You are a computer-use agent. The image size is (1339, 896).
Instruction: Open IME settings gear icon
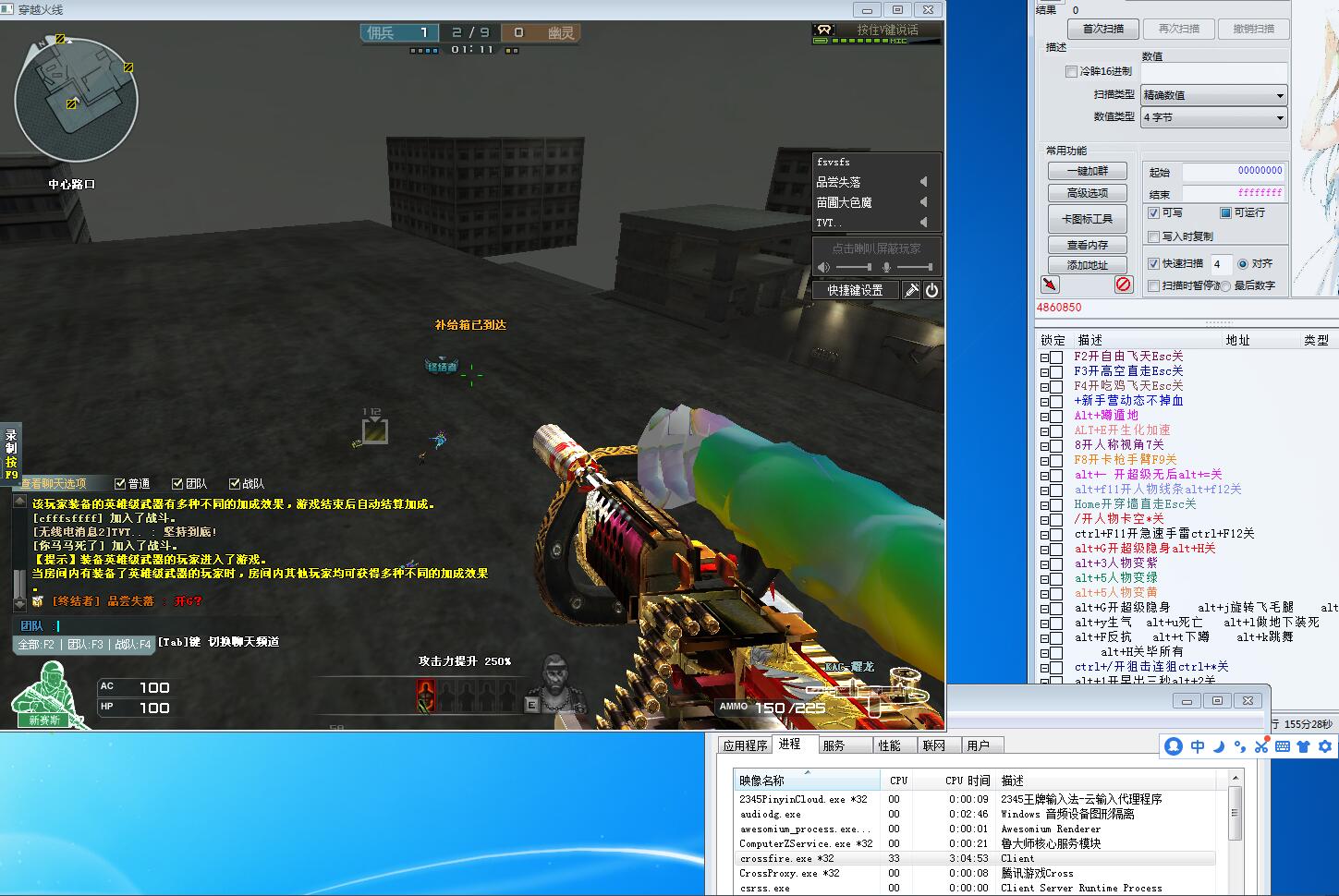(x=1325, y=746)
